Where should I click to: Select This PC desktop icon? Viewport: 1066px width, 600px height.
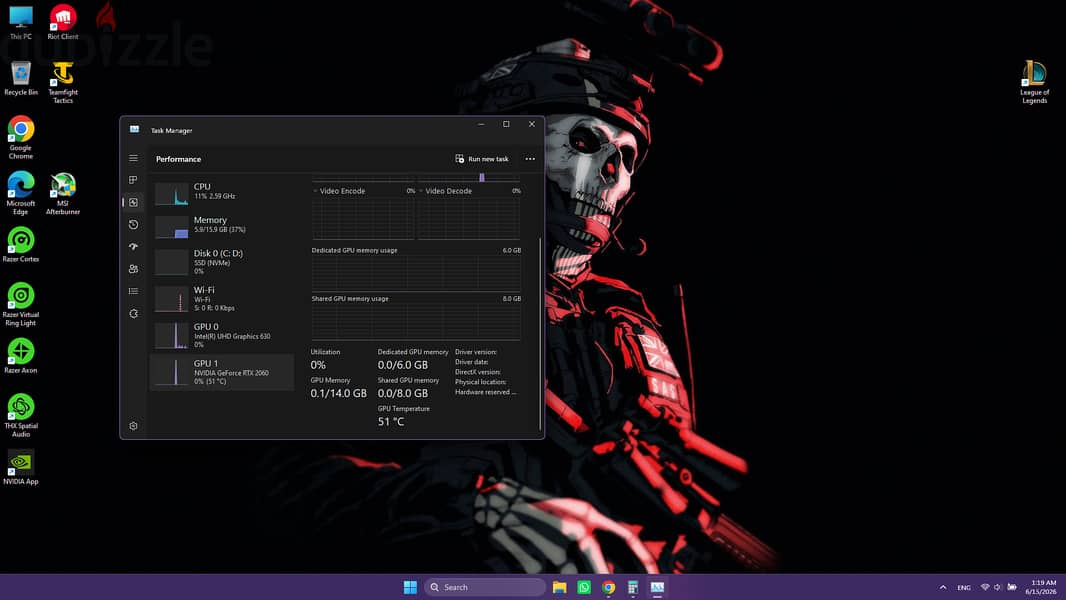click(20, 22)
